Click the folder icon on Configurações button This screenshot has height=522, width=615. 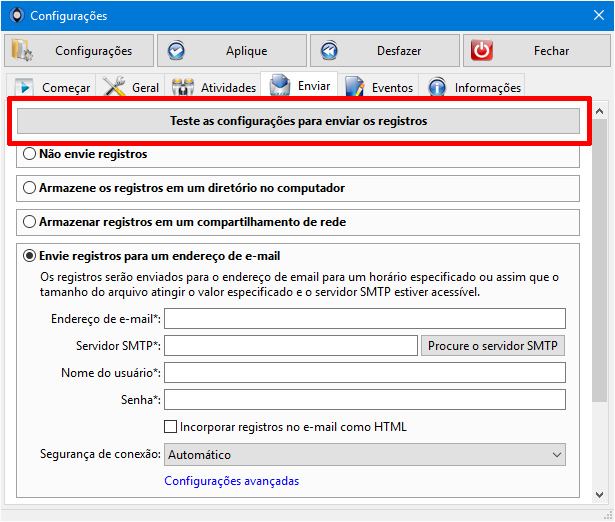coord(22,50)
